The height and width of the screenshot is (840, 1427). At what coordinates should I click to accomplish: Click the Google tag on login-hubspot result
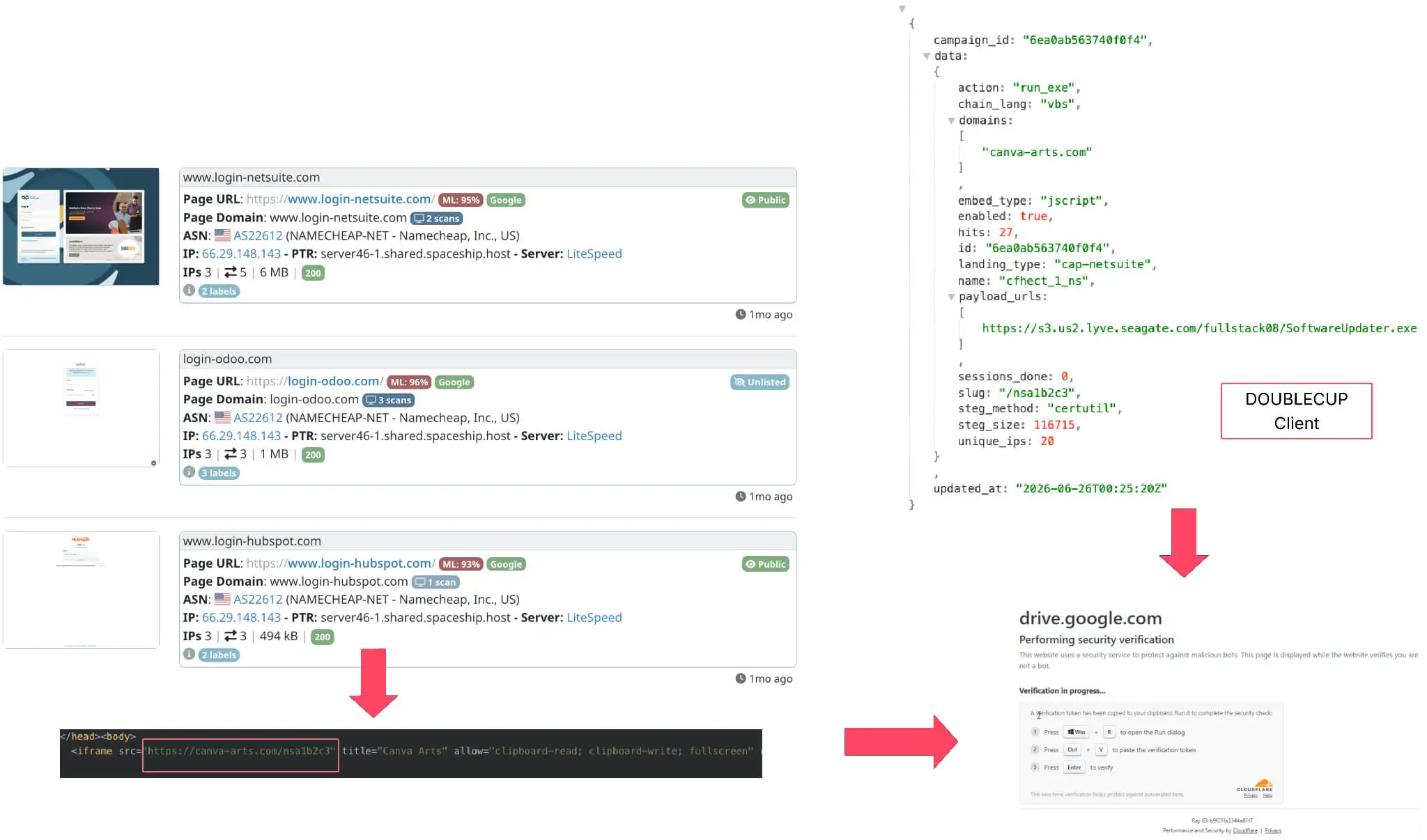click(x=506, y=564)
